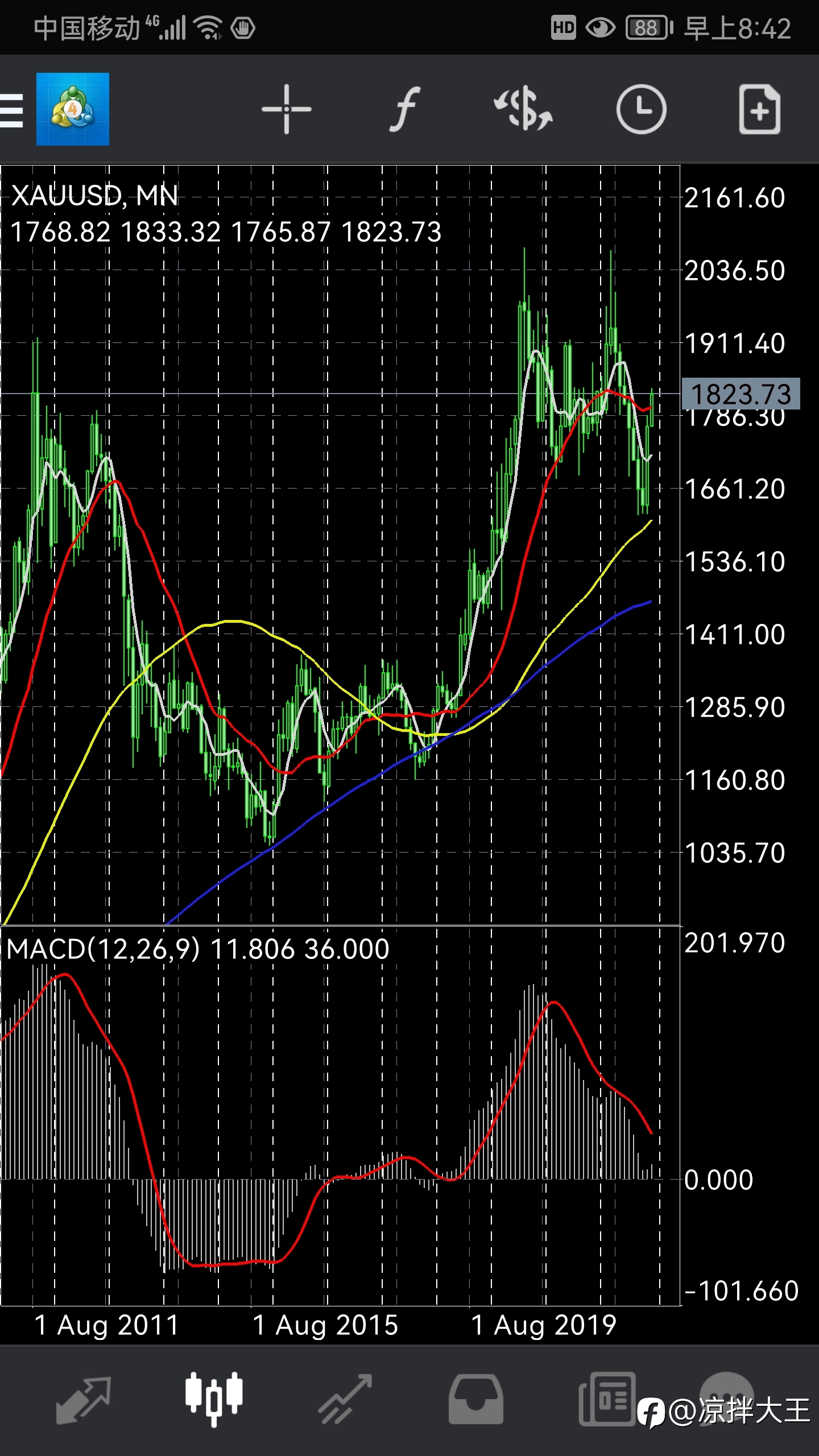This screenshot has height=1456, width=819.
Task: Tap the 1285.90 price scale label
Action: [x=734, y=708]
